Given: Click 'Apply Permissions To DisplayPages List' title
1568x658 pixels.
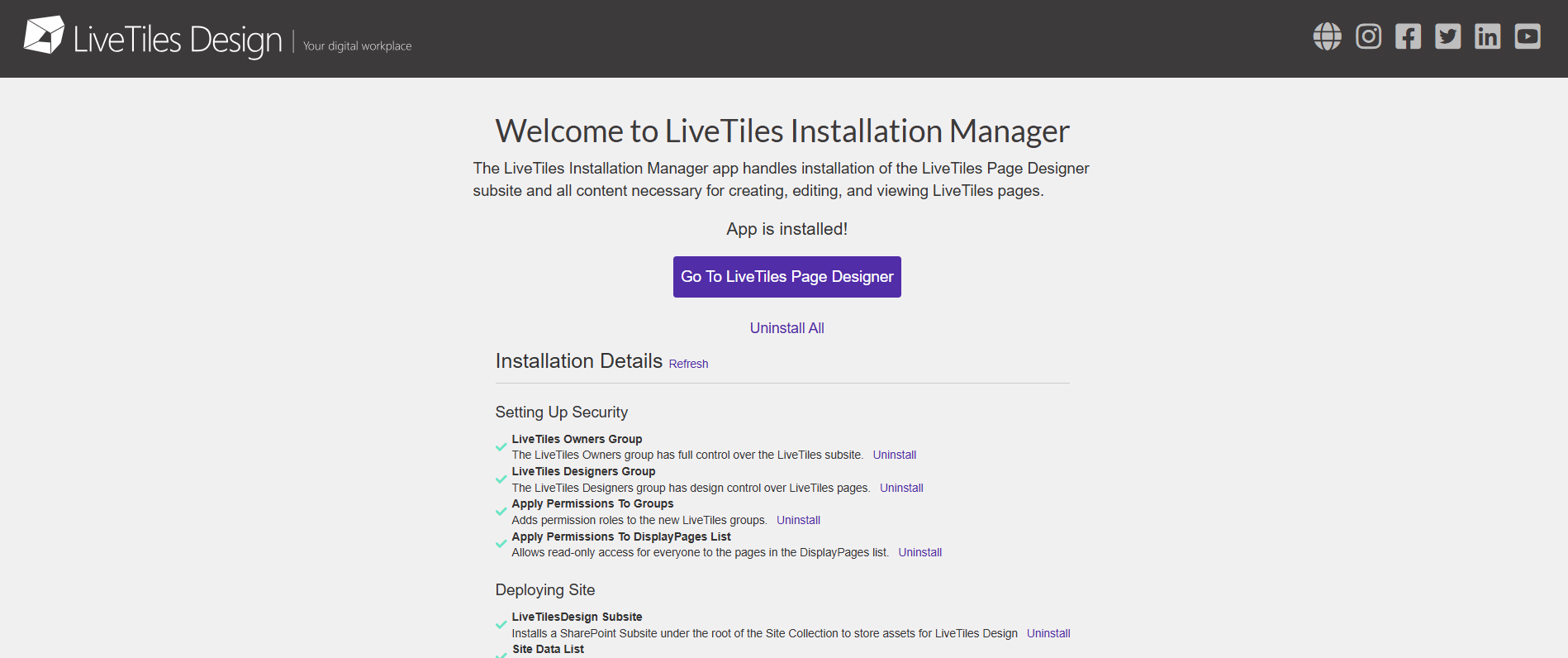Looking at the screenshot, I should point(621,536).
